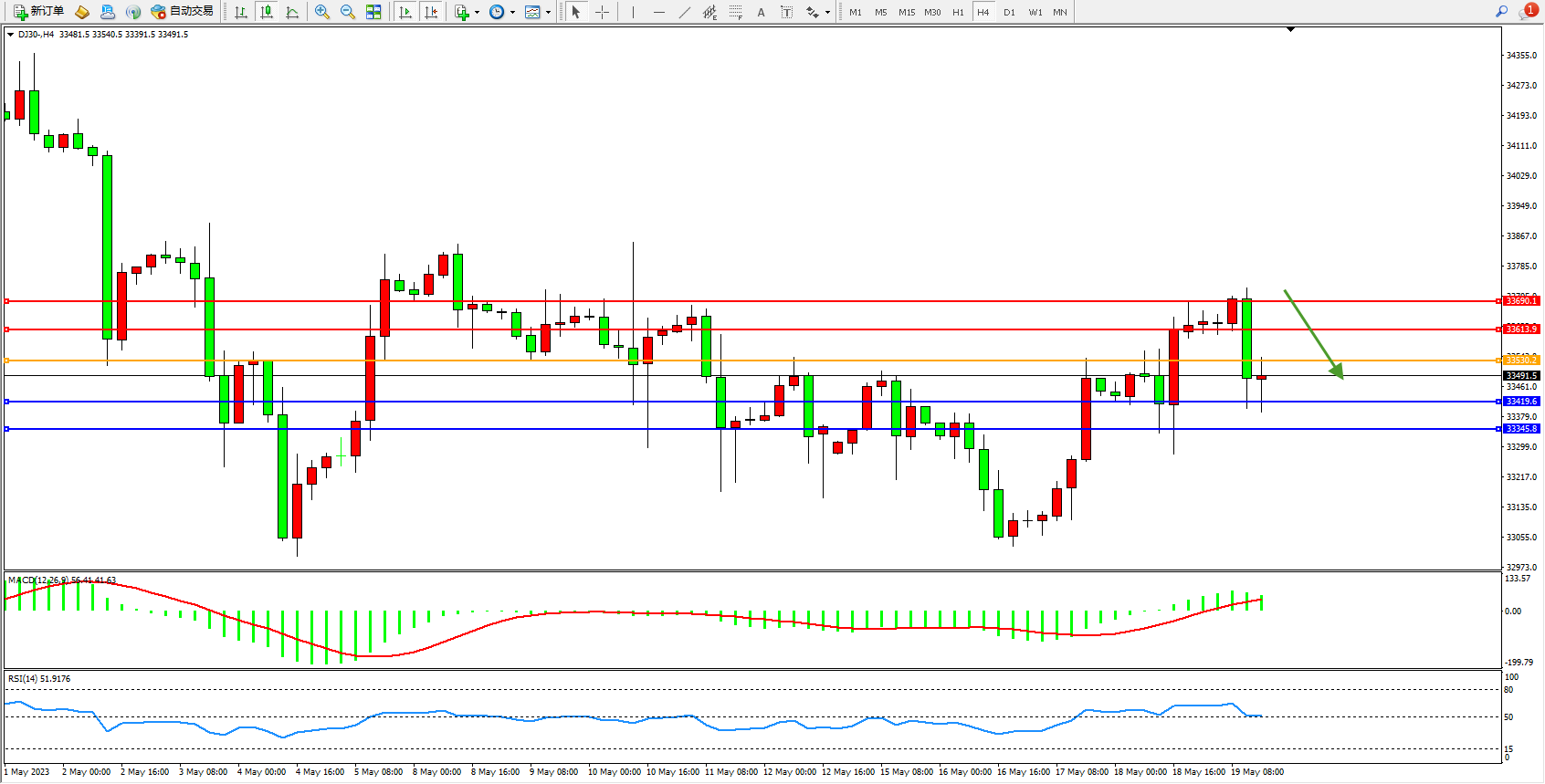Zoom in on the chart
Screen dimensions: 1545x784
322,12
